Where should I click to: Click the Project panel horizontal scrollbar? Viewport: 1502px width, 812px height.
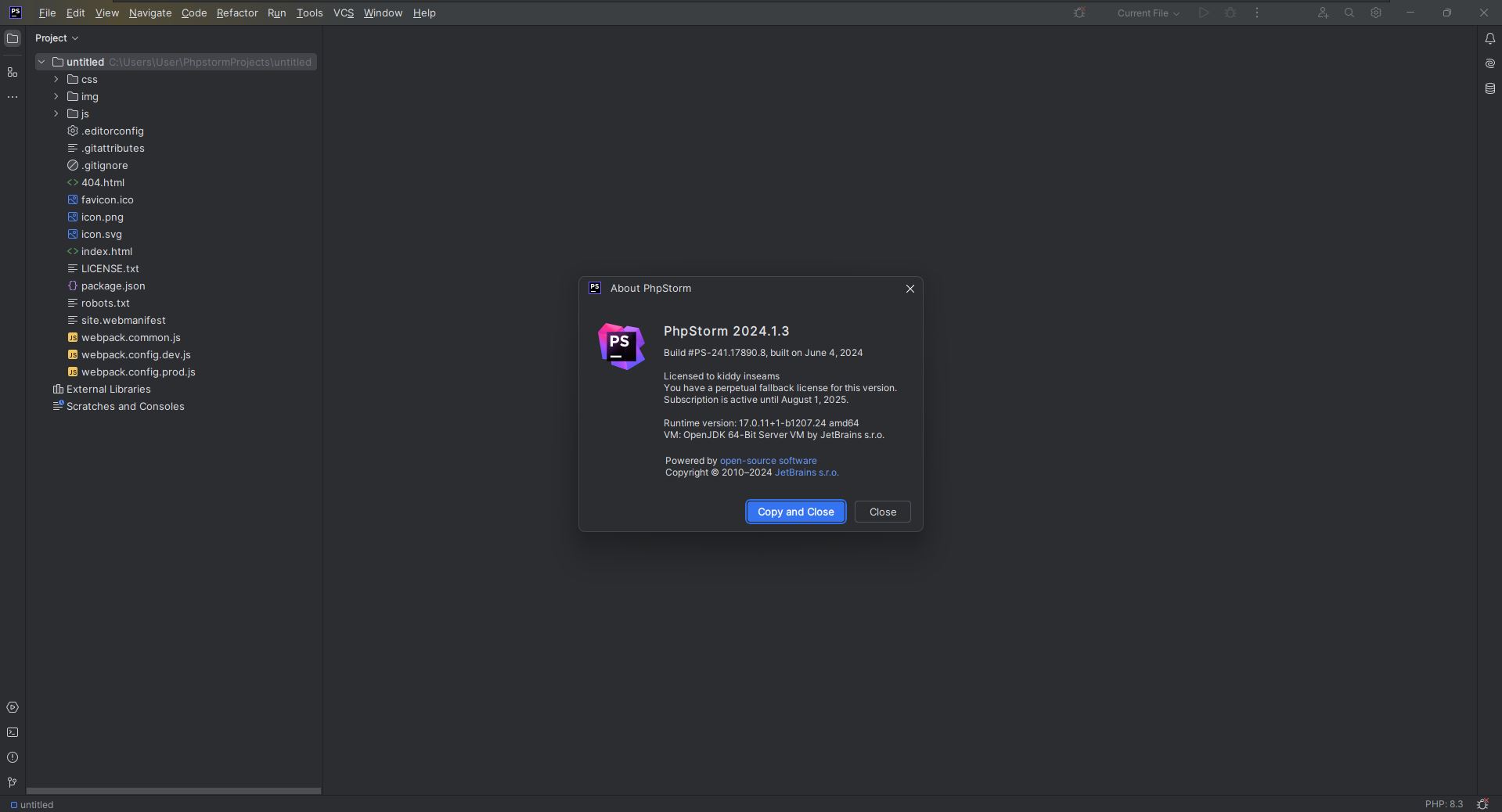tap(174, 791)
